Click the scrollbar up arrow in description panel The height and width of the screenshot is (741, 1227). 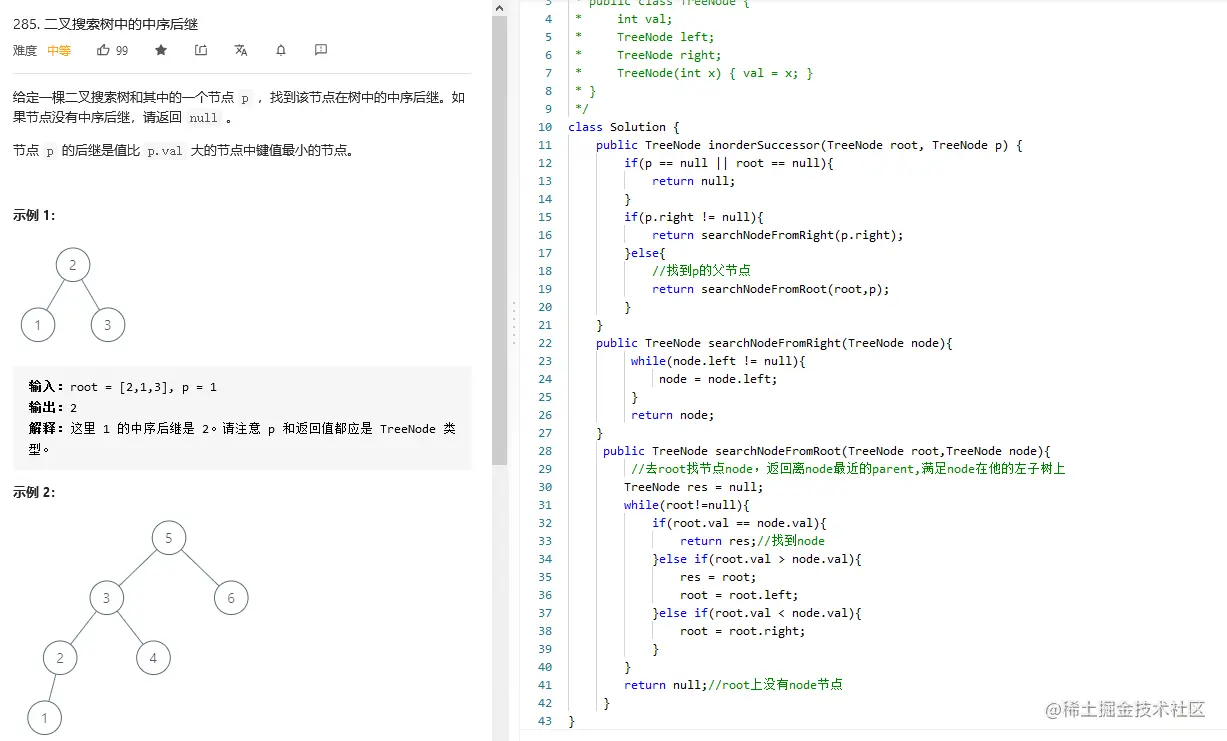click(500, 7)
